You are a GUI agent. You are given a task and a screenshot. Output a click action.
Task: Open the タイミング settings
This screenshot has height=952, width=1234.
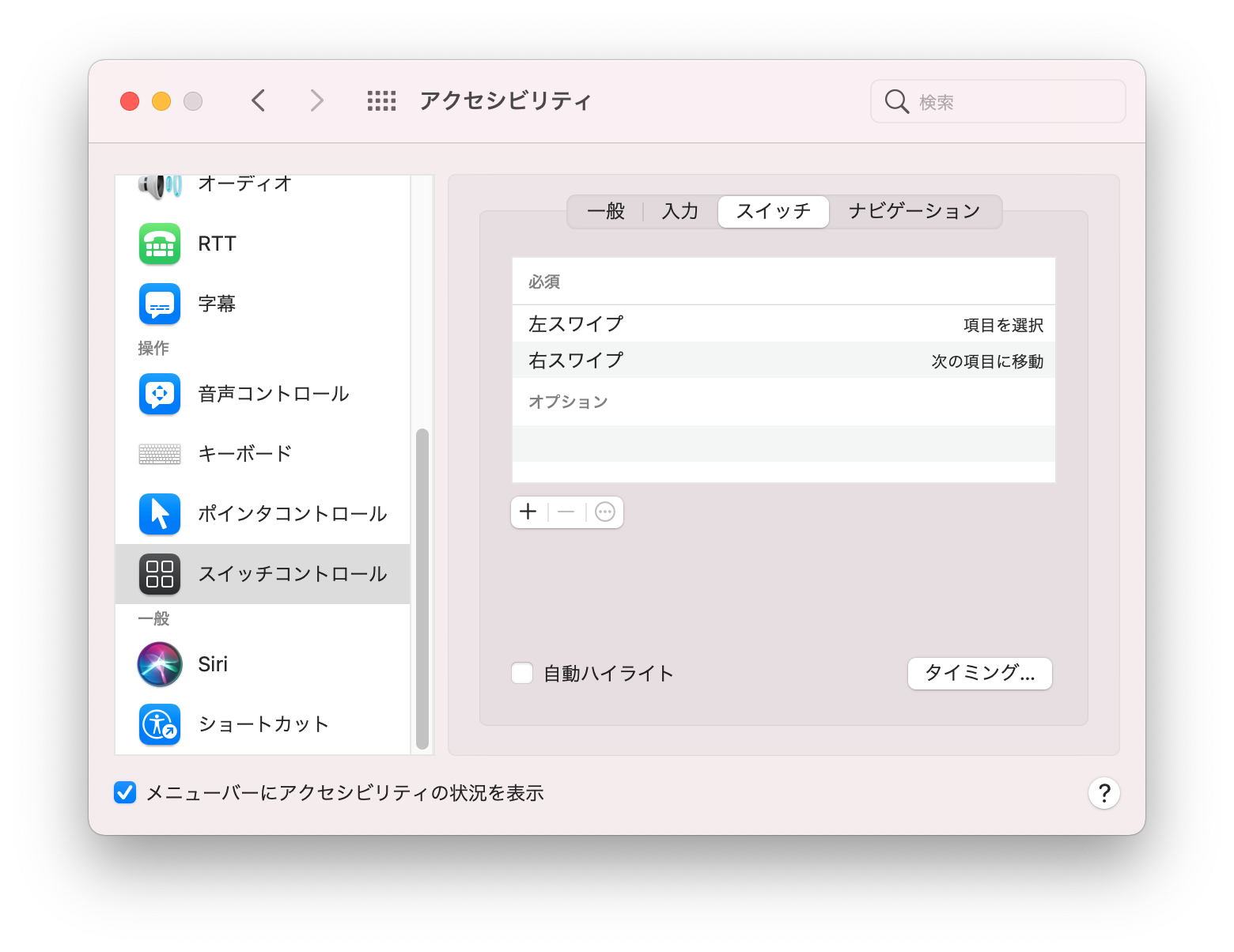(979, 674)
